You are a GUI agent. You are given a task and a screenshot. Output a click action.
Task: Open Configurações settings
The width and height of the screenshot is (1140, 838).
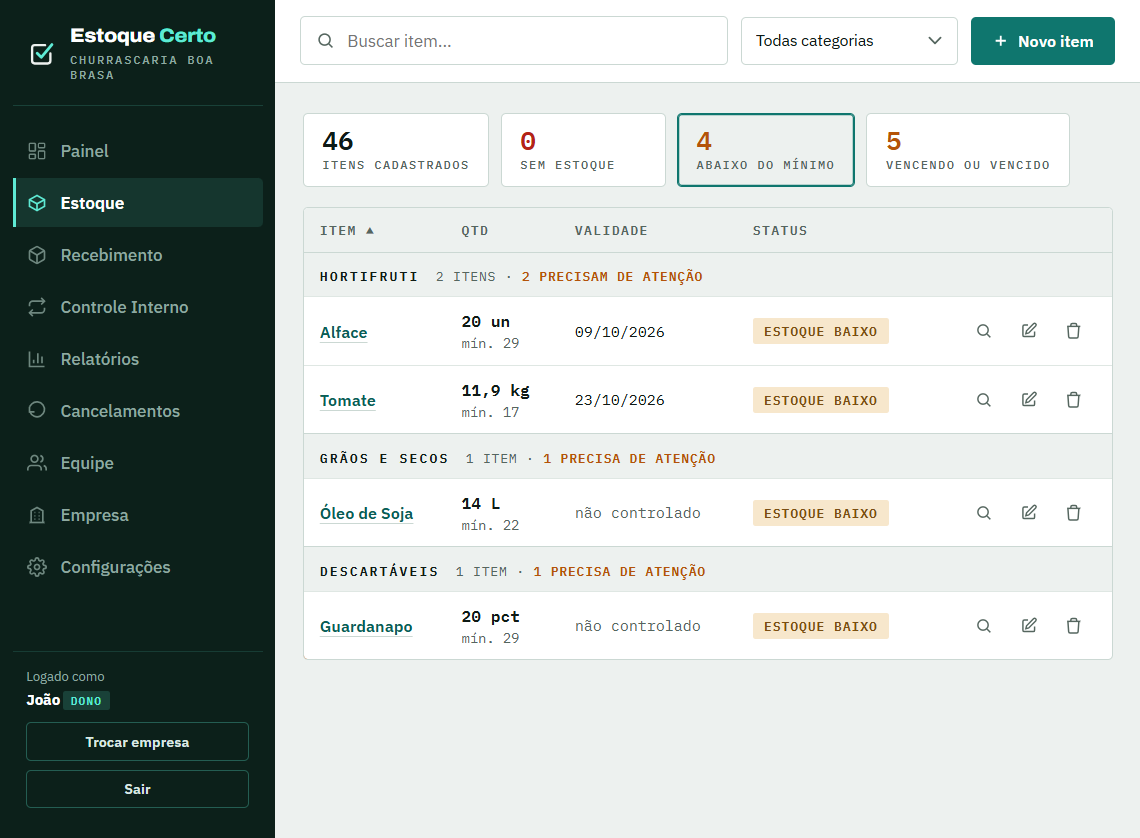[138, 567]
